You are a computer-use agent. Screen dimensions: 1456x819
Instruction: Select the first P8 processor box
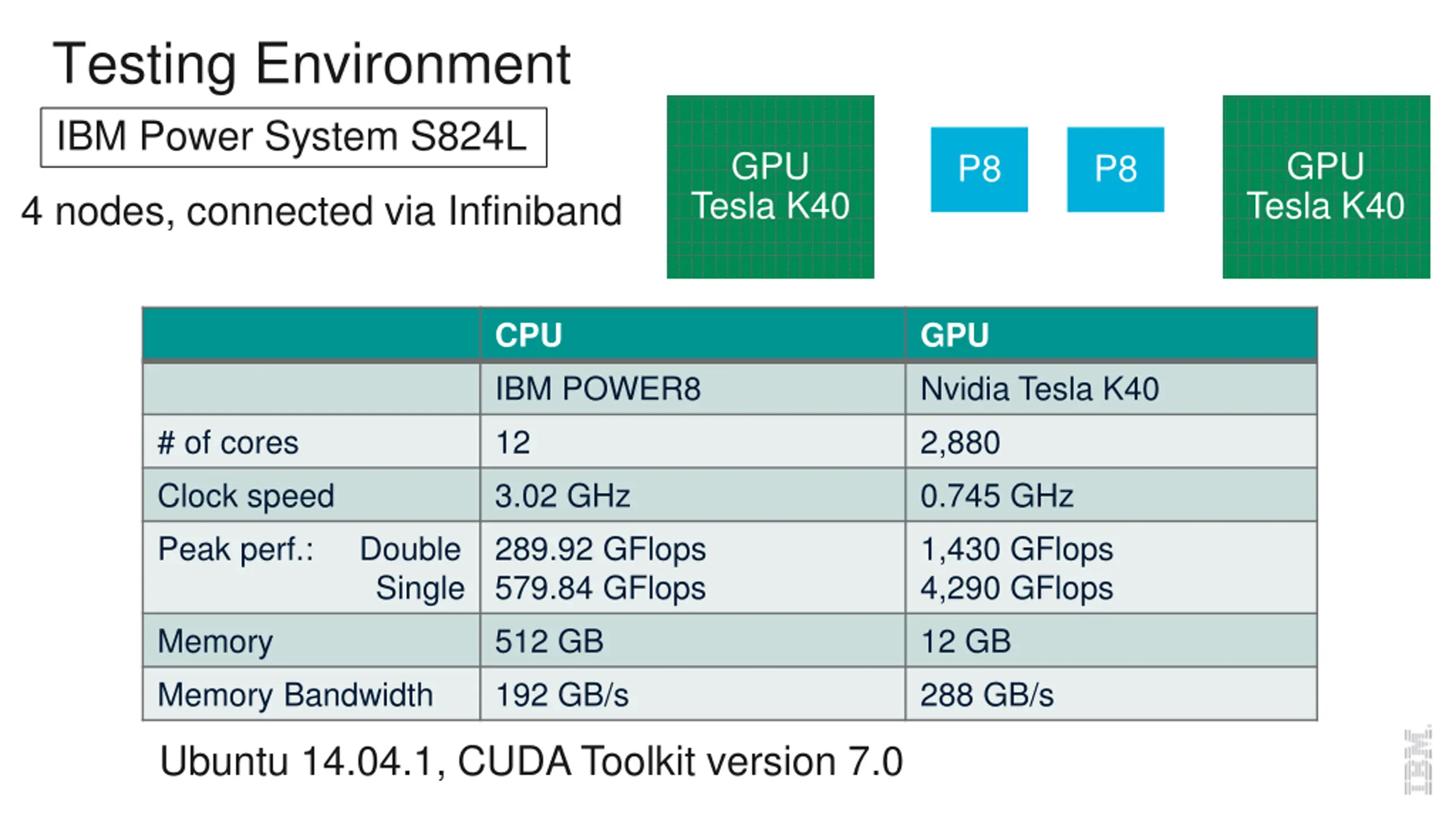979,169
